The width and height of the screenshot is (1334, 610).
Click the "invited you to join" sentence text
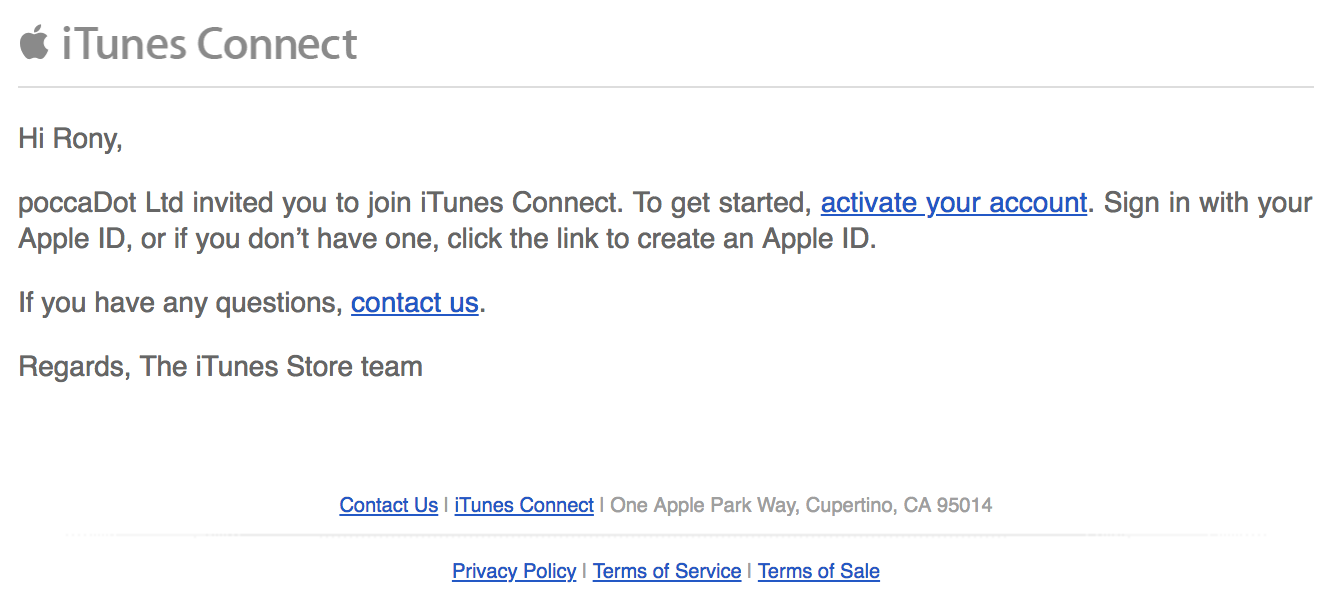[303, 203]
